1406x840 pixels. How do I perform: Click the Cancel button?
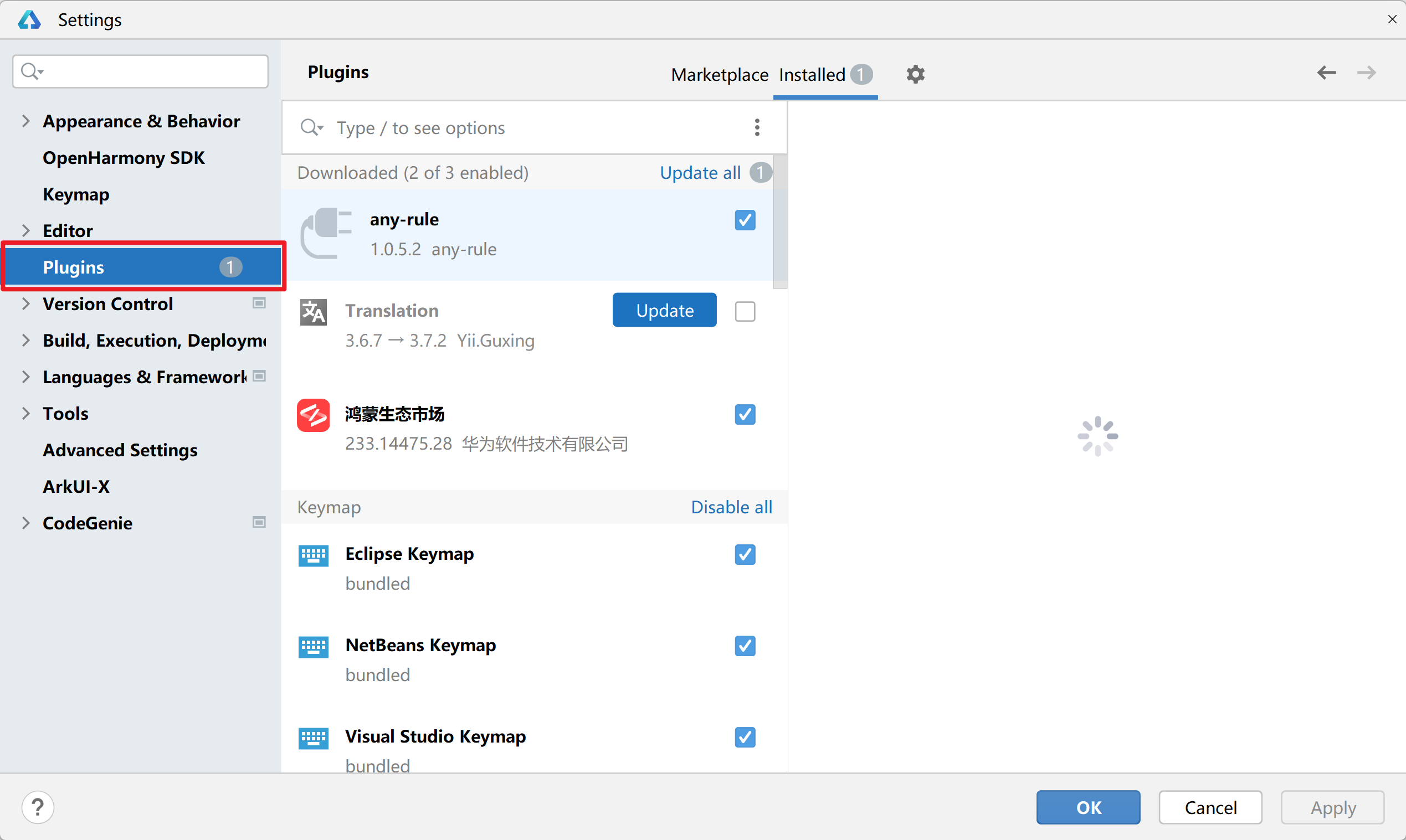pyautogui.click(x=1210, y=807)
